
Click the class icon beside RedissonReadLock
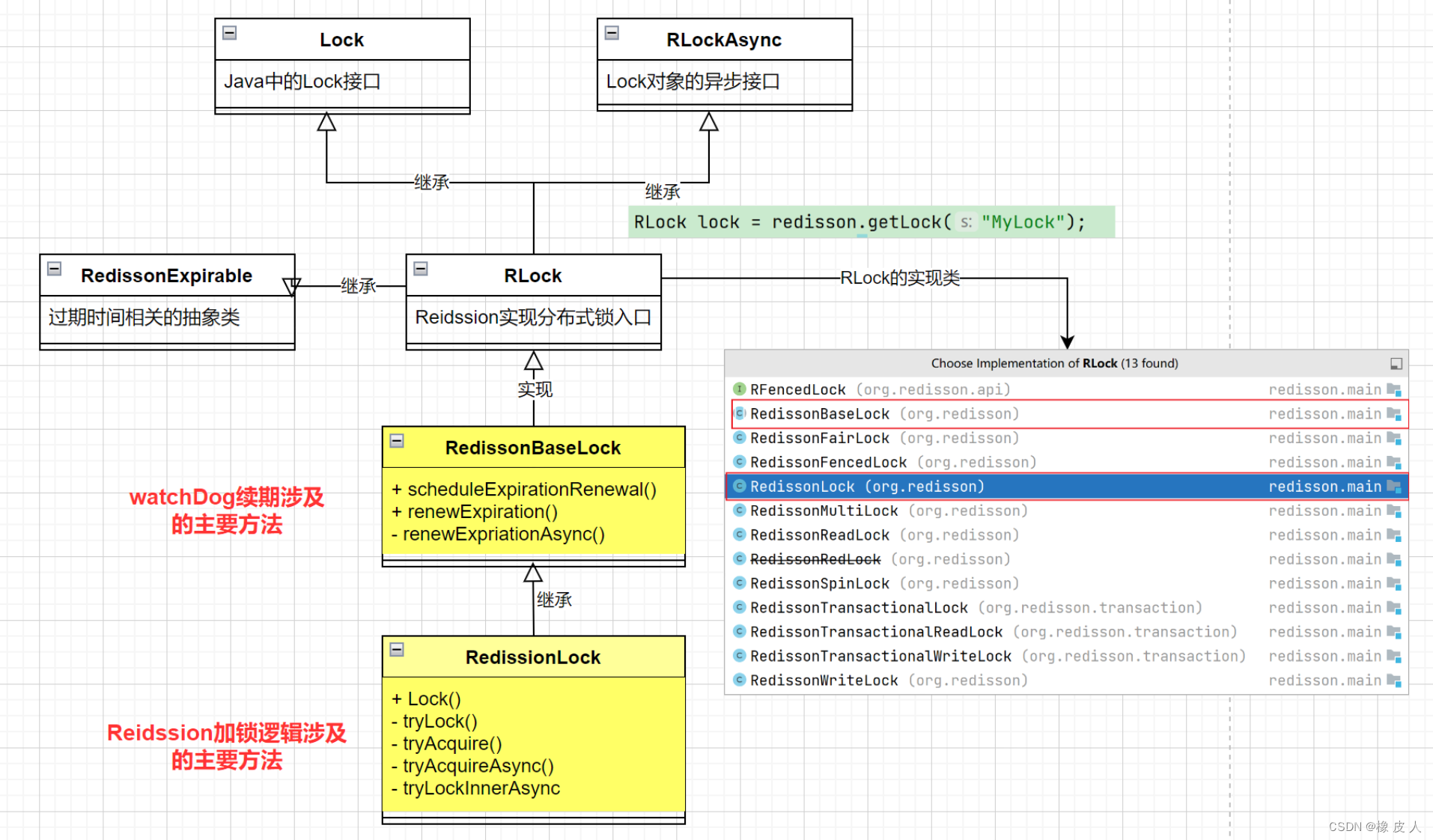click(x=739, y=534)
